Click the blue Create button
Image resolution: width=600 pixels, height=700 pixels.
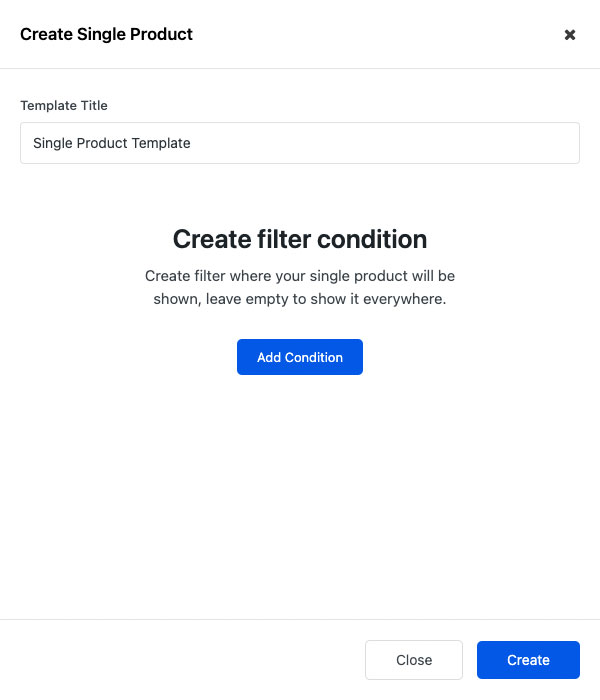(x=528, y=660)
